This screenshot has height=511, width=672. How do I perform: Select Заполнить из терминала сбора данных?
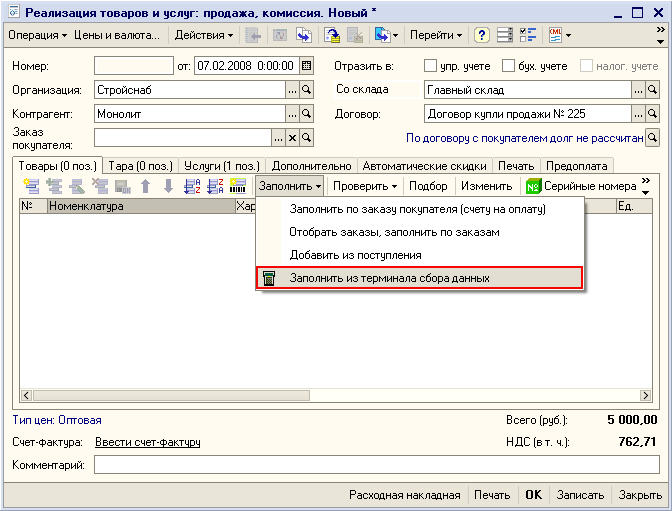tap(389, 278)
